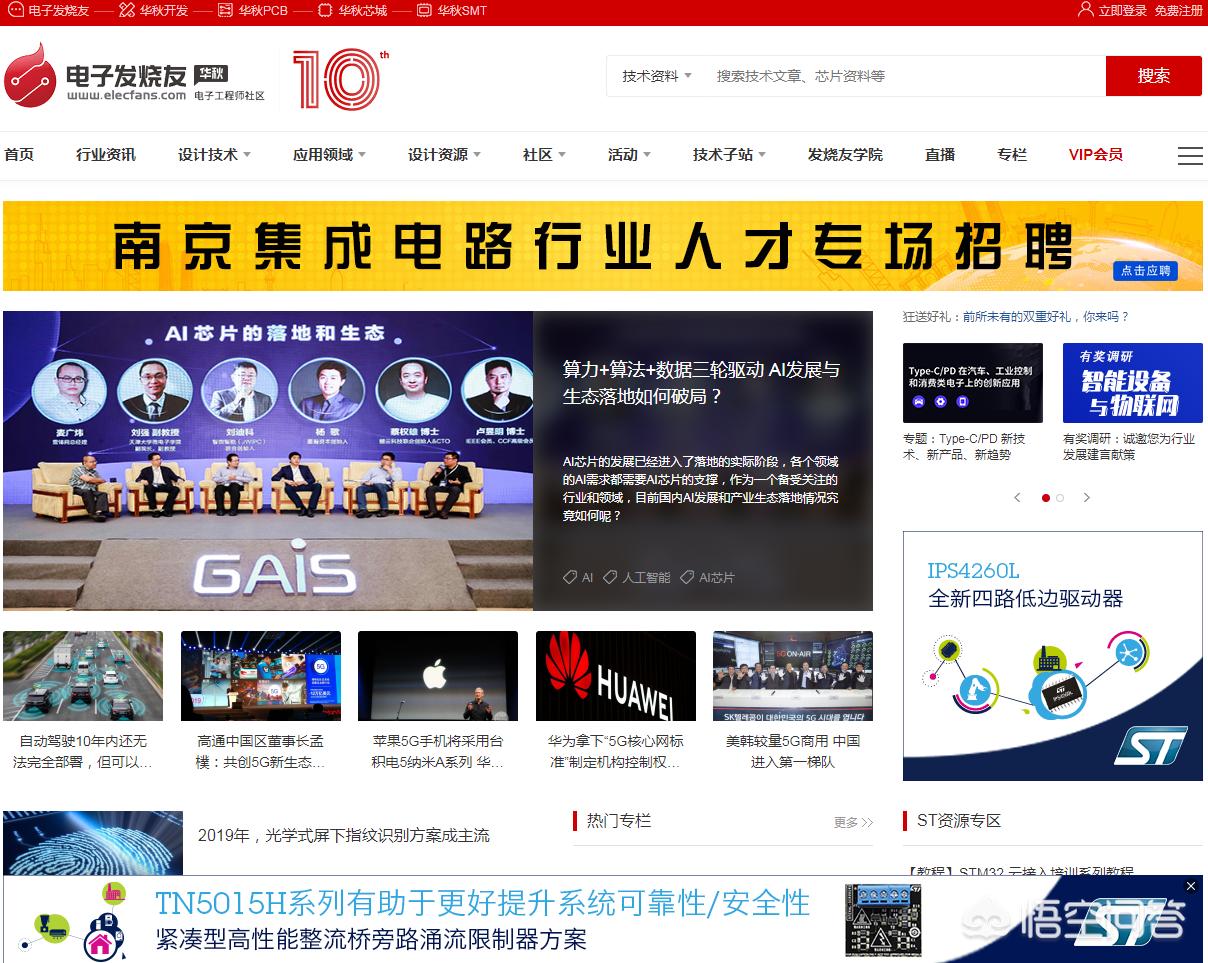Open the 智能设备与物联网 survey thumbnail

[1133, 383]
